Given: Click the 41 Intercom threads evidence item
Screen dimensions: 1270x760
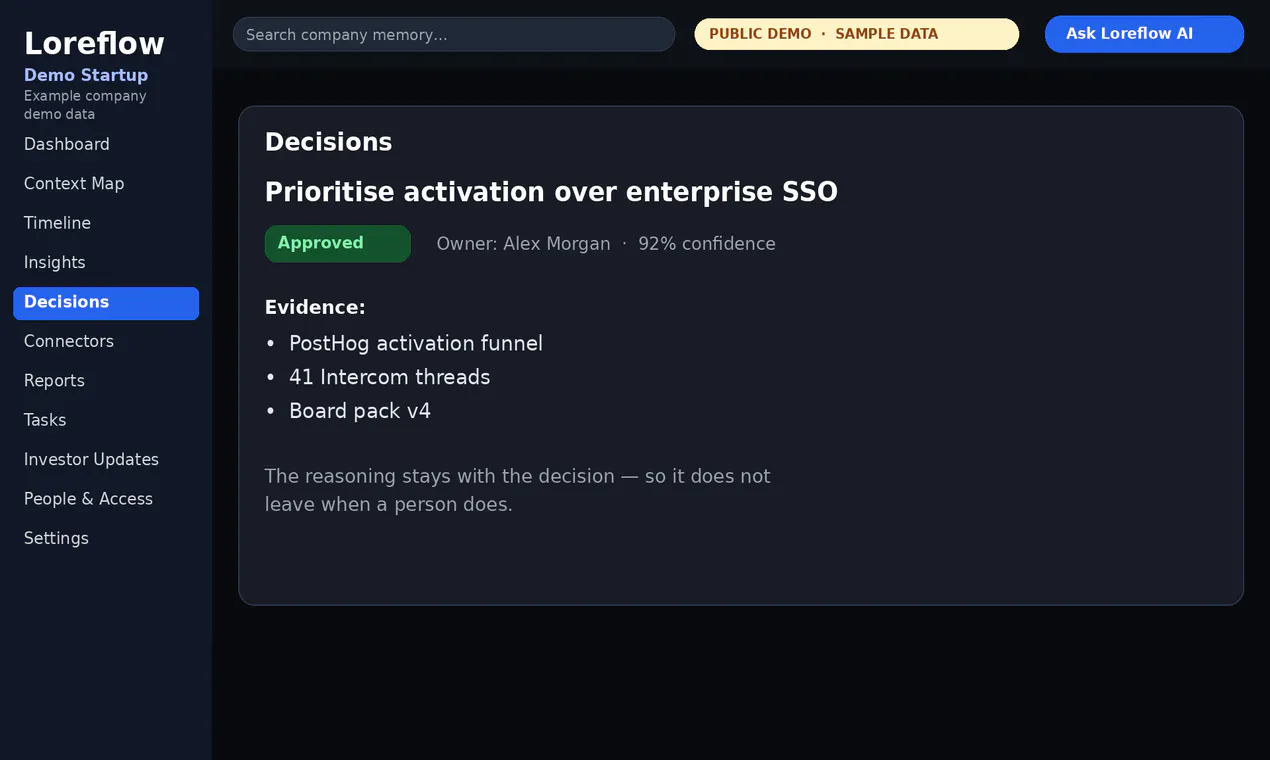Looking at the screenshot, I should coord(390,378).
